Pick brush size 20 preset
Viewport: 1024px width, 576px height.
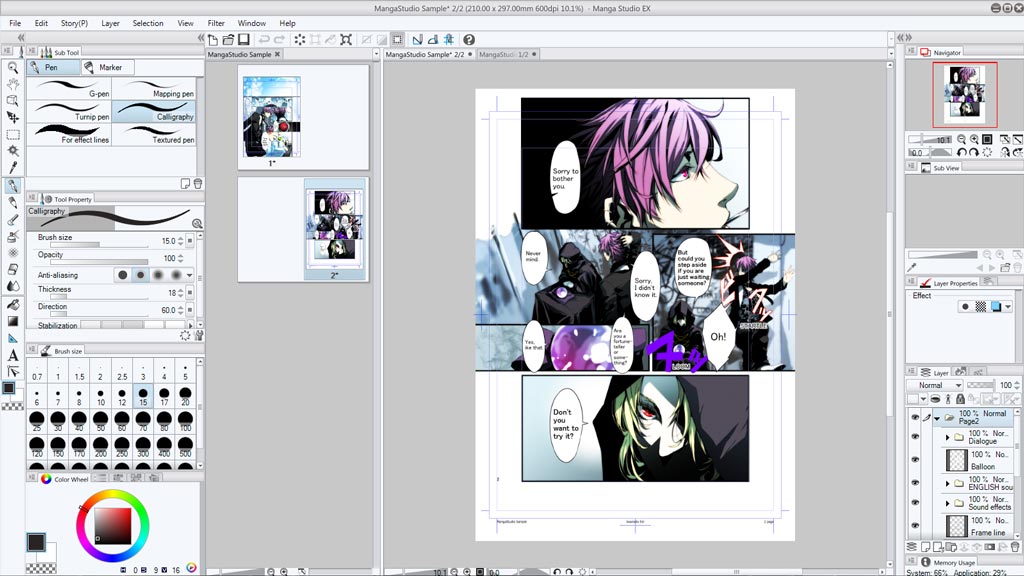(186, 396)
